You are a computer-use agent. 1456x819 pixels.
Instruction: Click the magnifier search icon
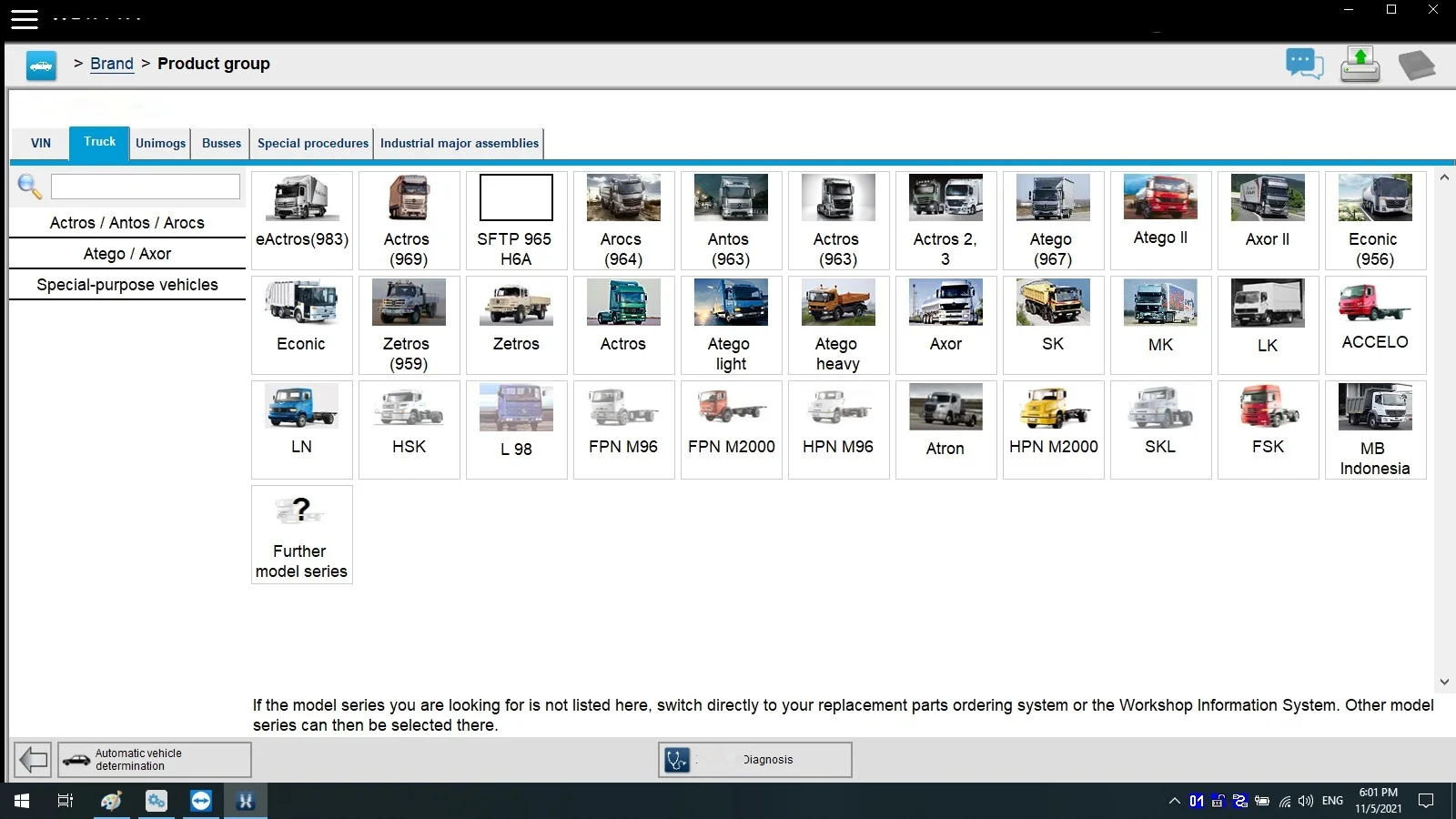click(x=29, y=187)
